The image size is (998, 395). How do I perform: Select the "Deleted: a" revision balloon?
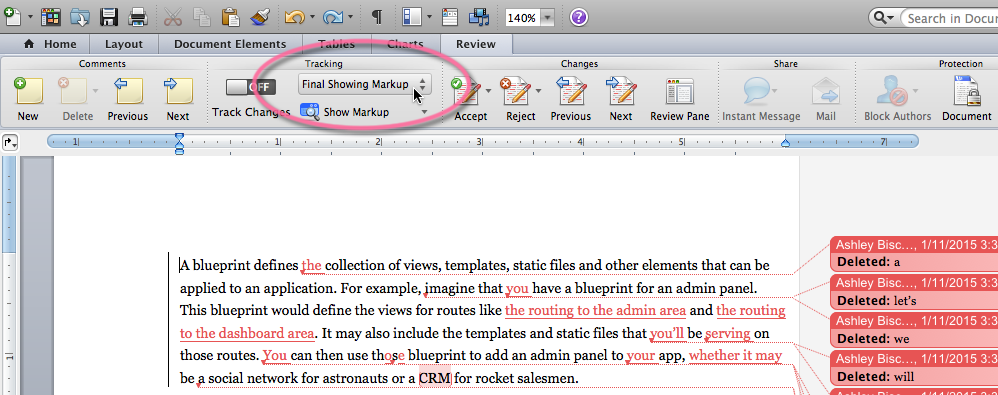coord(914,253)
